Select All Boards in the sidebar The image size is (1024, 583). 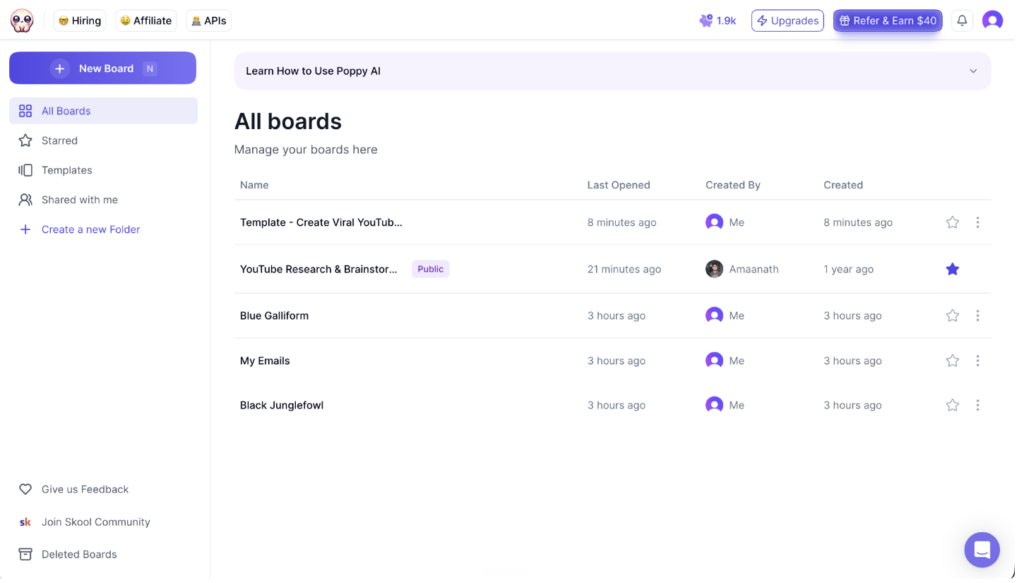(103, 111)
